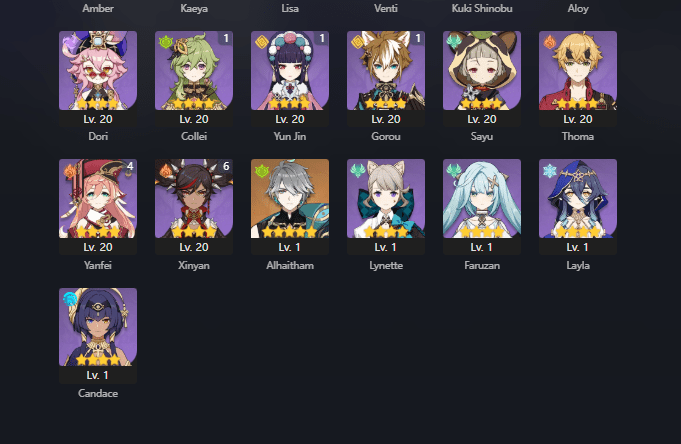Image resolution: width=681 pixels, height=444 pixels.
Task: Click the Hydro element icon on Candace
Action: pyautogui.click(x=70, y=299)
